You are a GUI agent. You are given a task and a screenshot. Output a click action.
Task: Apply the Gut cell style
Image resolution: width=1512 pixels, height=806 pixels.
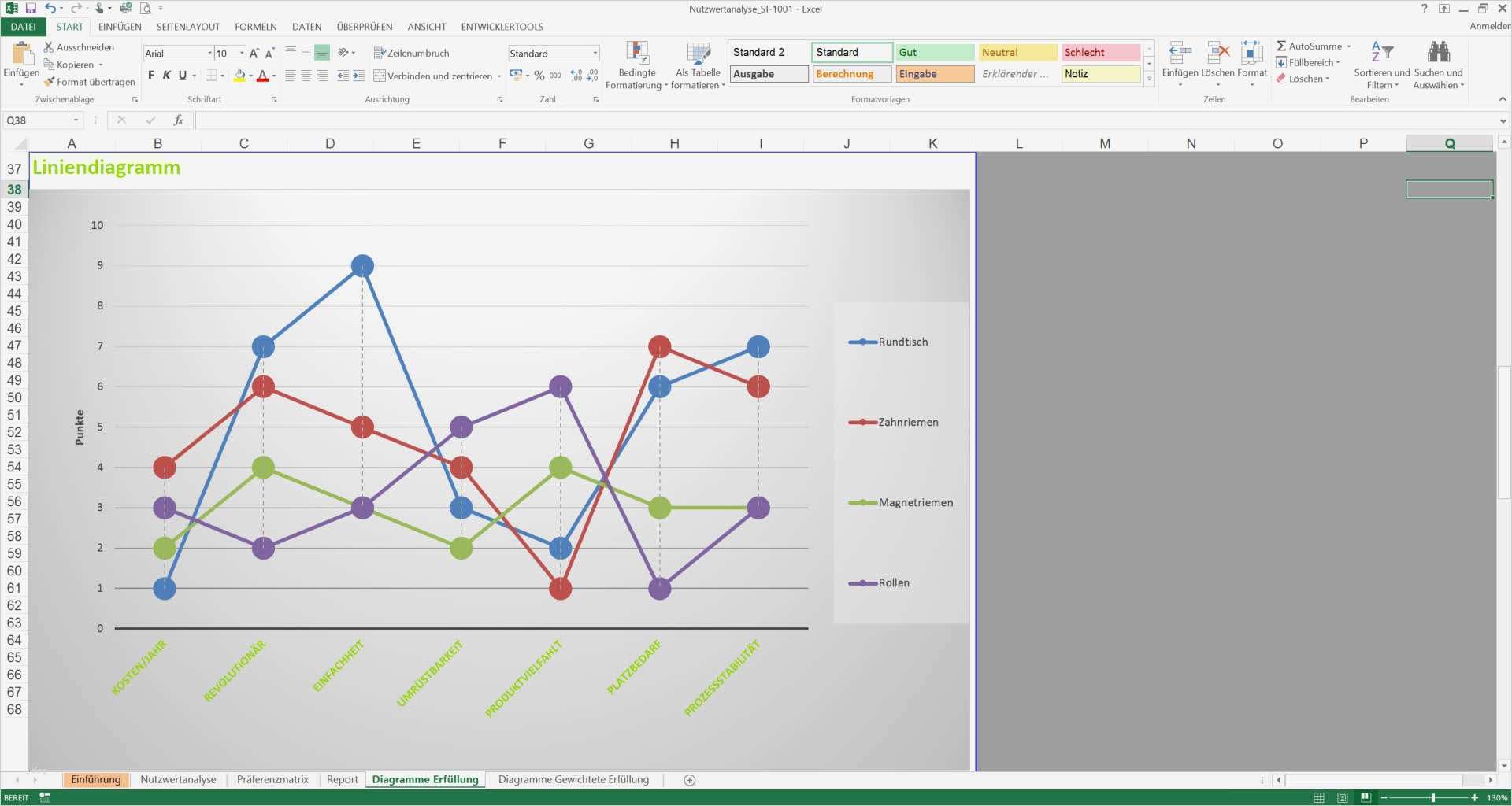[x=935, y=52]
